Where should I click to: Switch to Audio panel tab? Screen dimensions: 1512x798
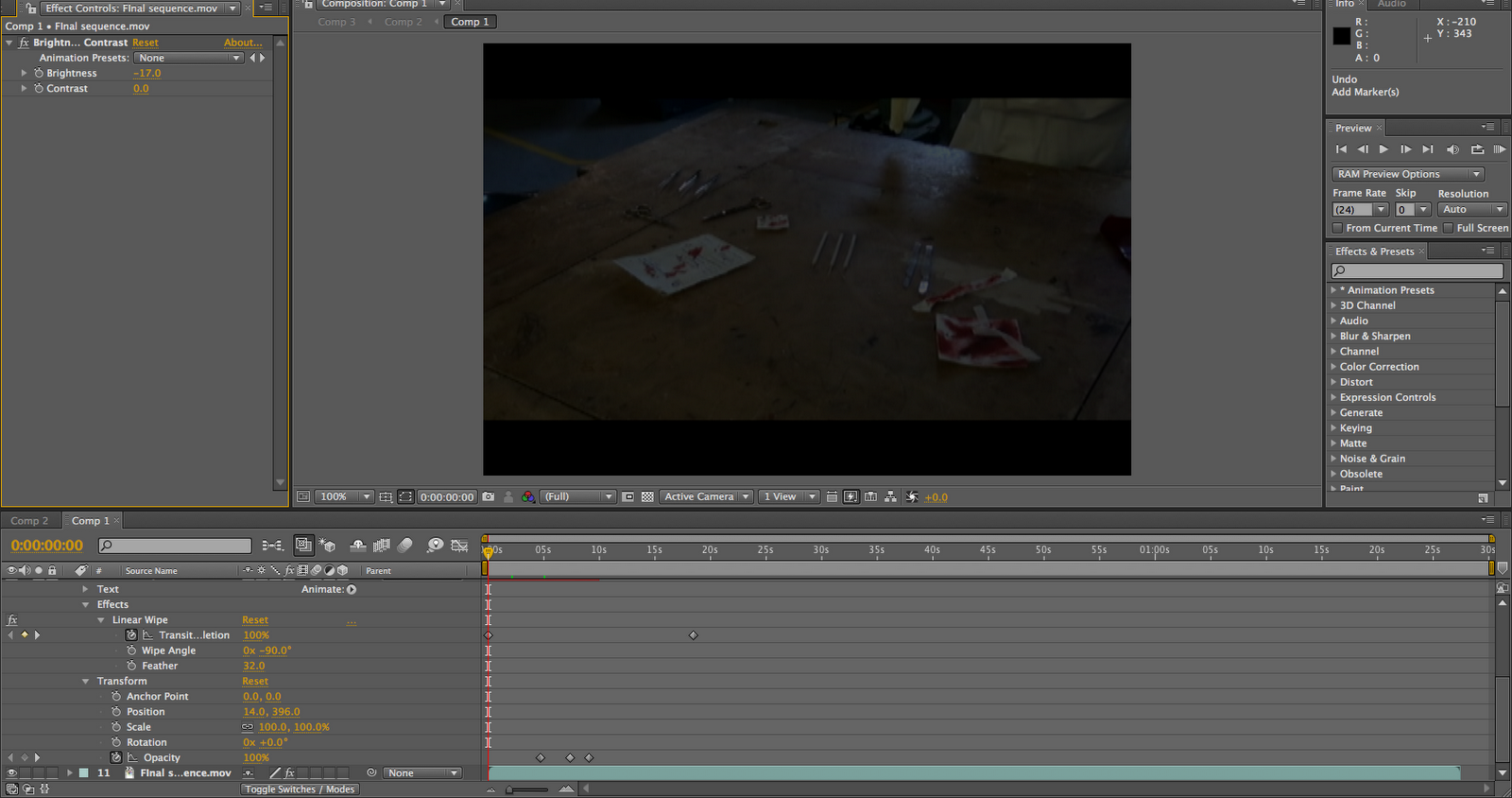click(x=1391, y=4)
